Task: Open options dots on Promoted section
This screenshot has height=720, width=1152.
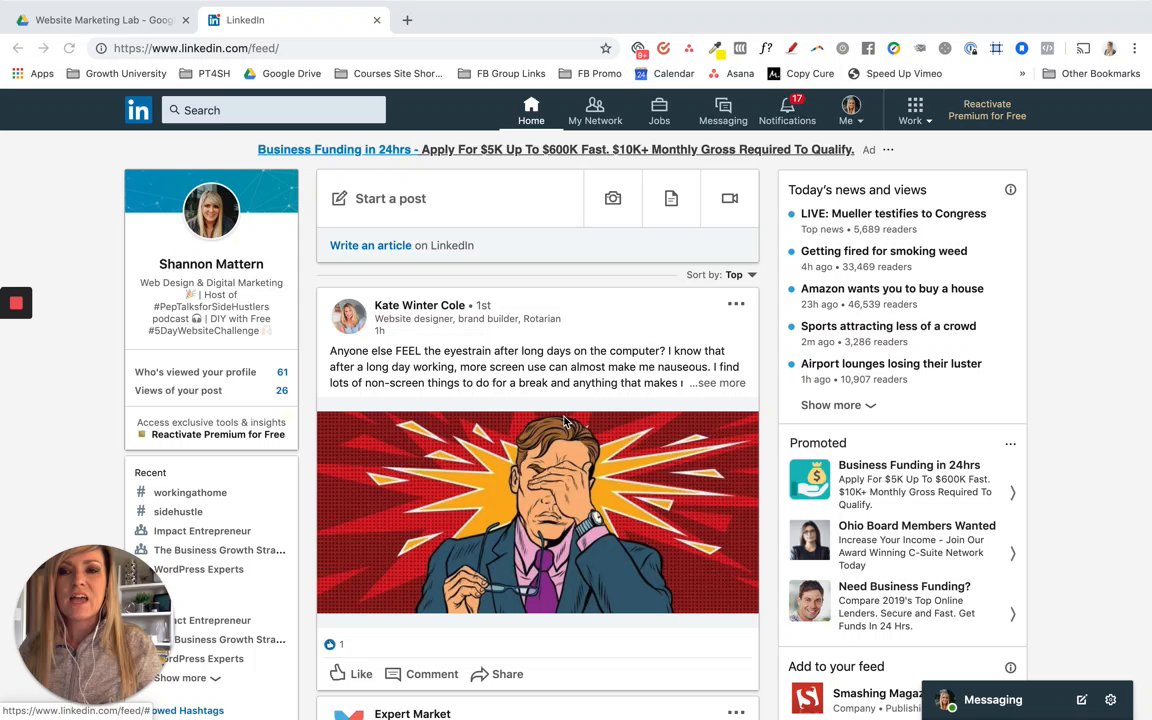Action: pos(1010,444)
